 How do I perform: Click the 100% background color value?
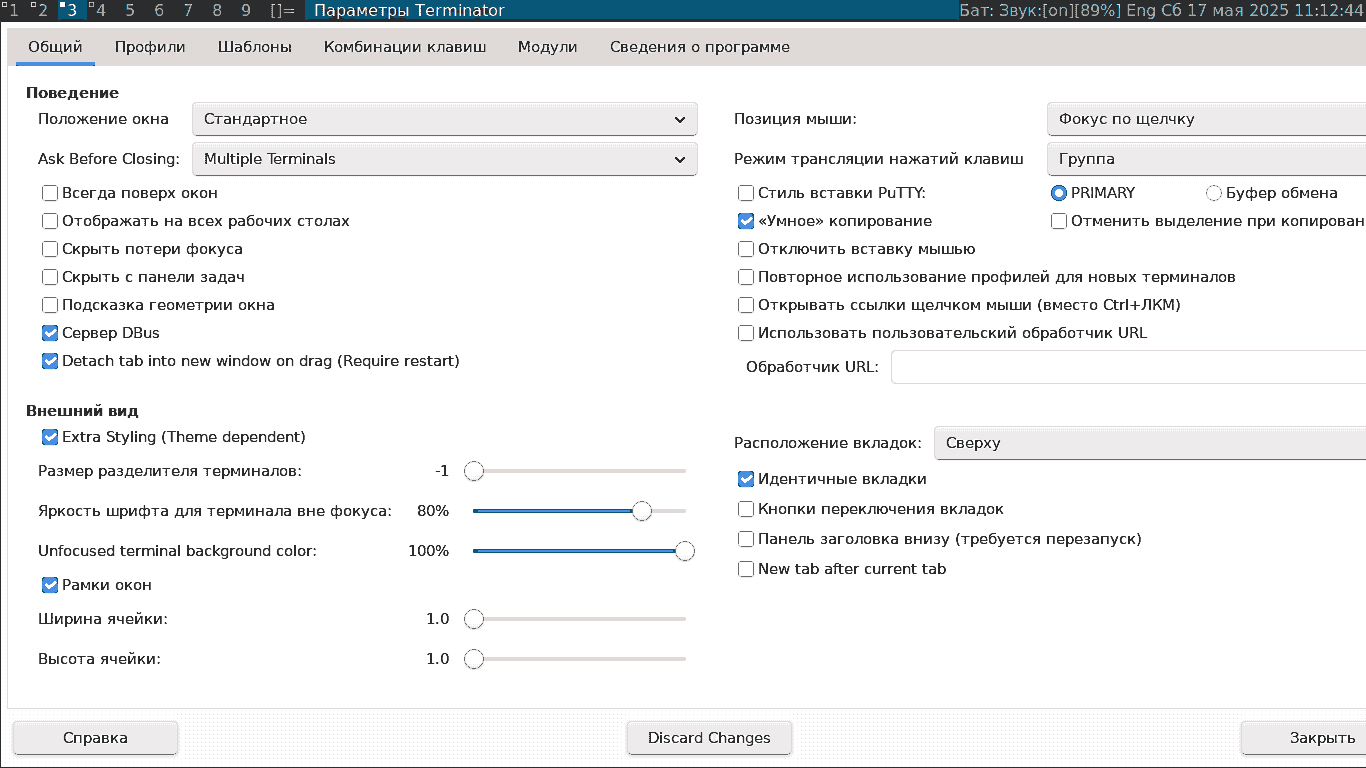pos(428,551)
